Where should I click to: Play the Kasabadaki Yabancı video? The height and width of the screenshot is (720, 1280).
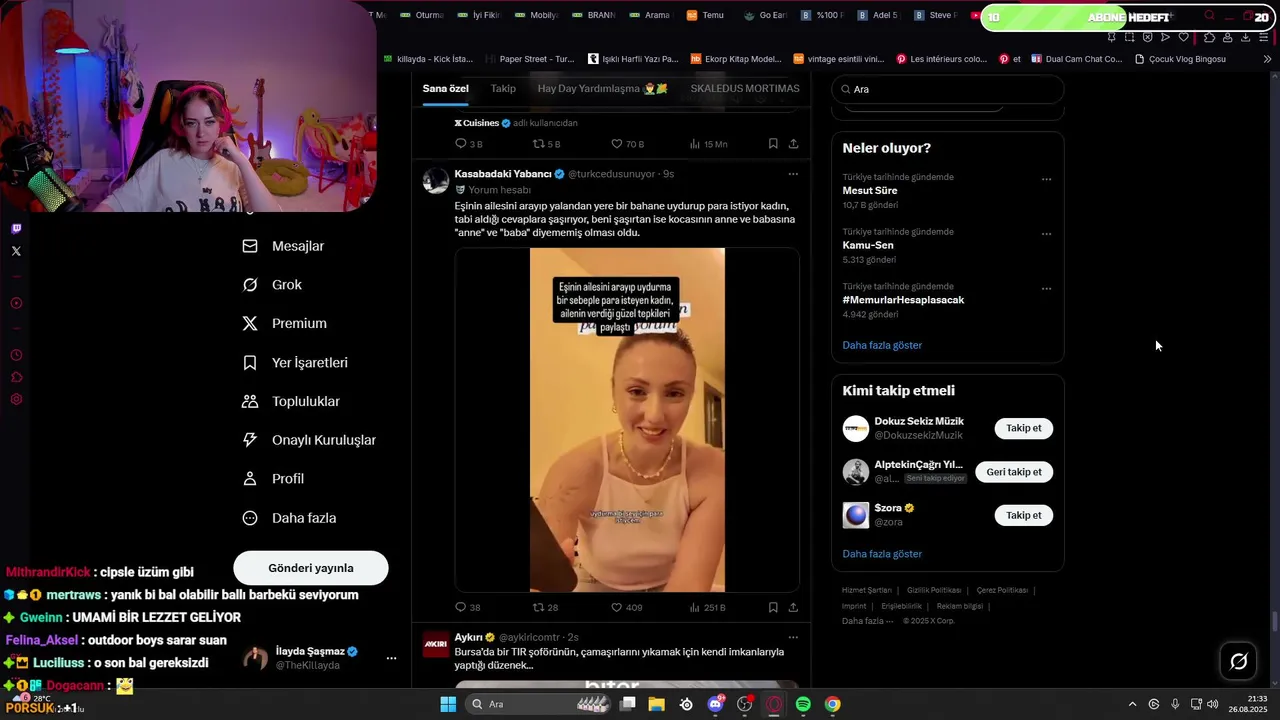click(x=627, y=420)
